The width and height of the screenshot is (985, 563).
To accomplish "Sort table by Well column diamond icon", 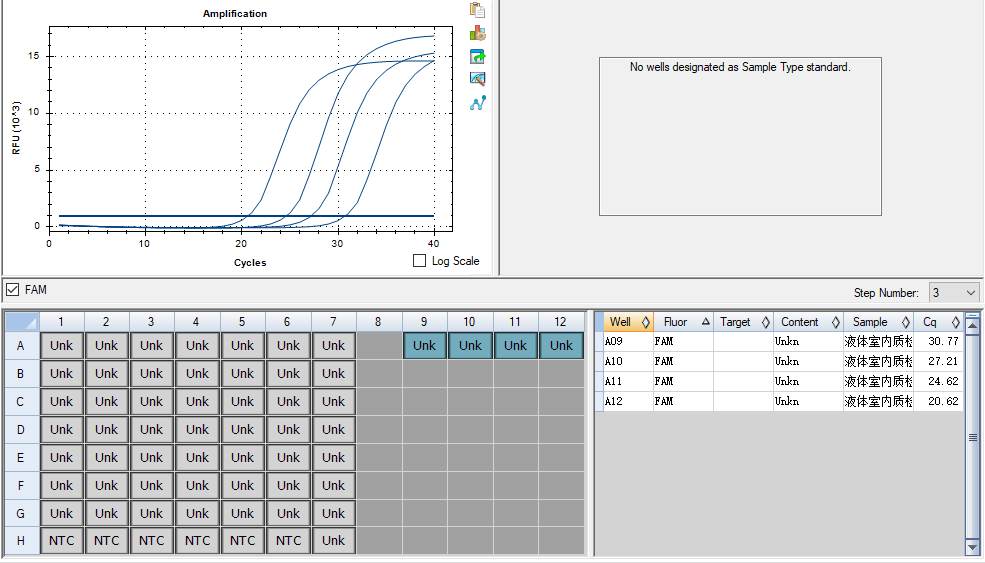I will [x=645, y=322].
